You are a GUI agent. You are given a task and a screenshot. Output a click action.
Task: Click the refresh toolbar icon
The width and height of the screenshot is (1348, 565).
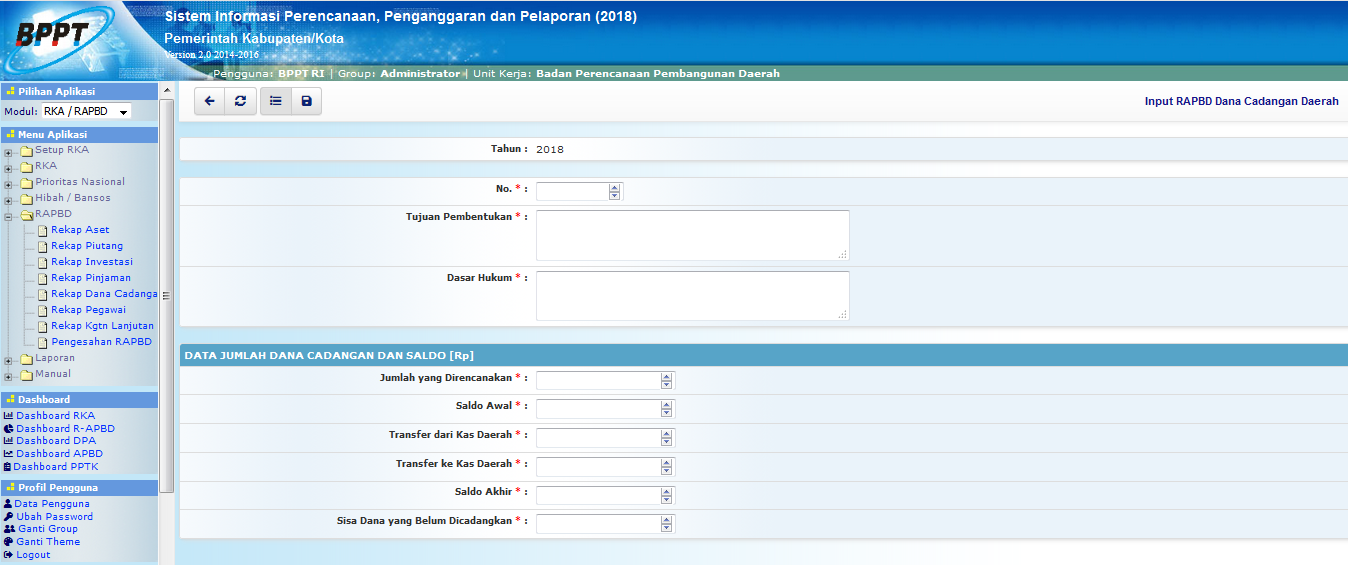[x=240, y=101]
